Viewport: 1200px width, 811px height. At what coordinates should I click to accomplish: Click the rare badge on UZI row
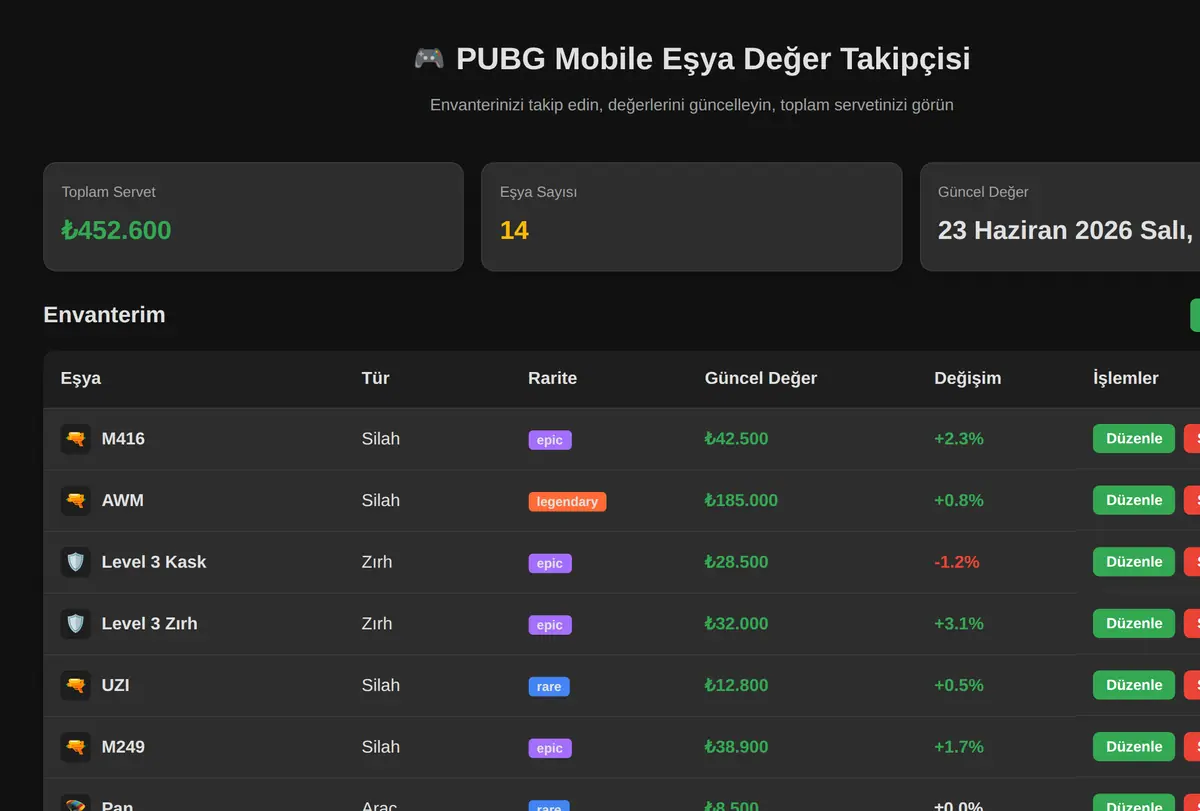click(x=549, y=687)
